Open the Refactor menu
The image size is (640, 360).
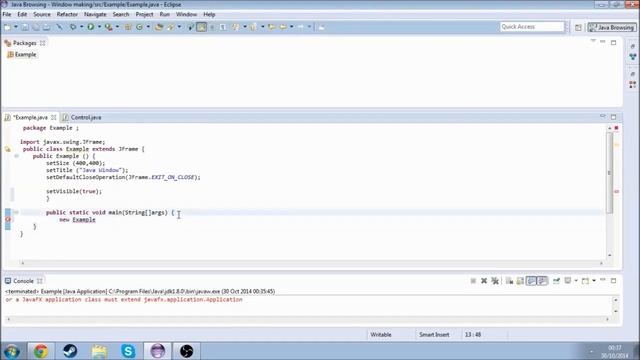(67, 14)
